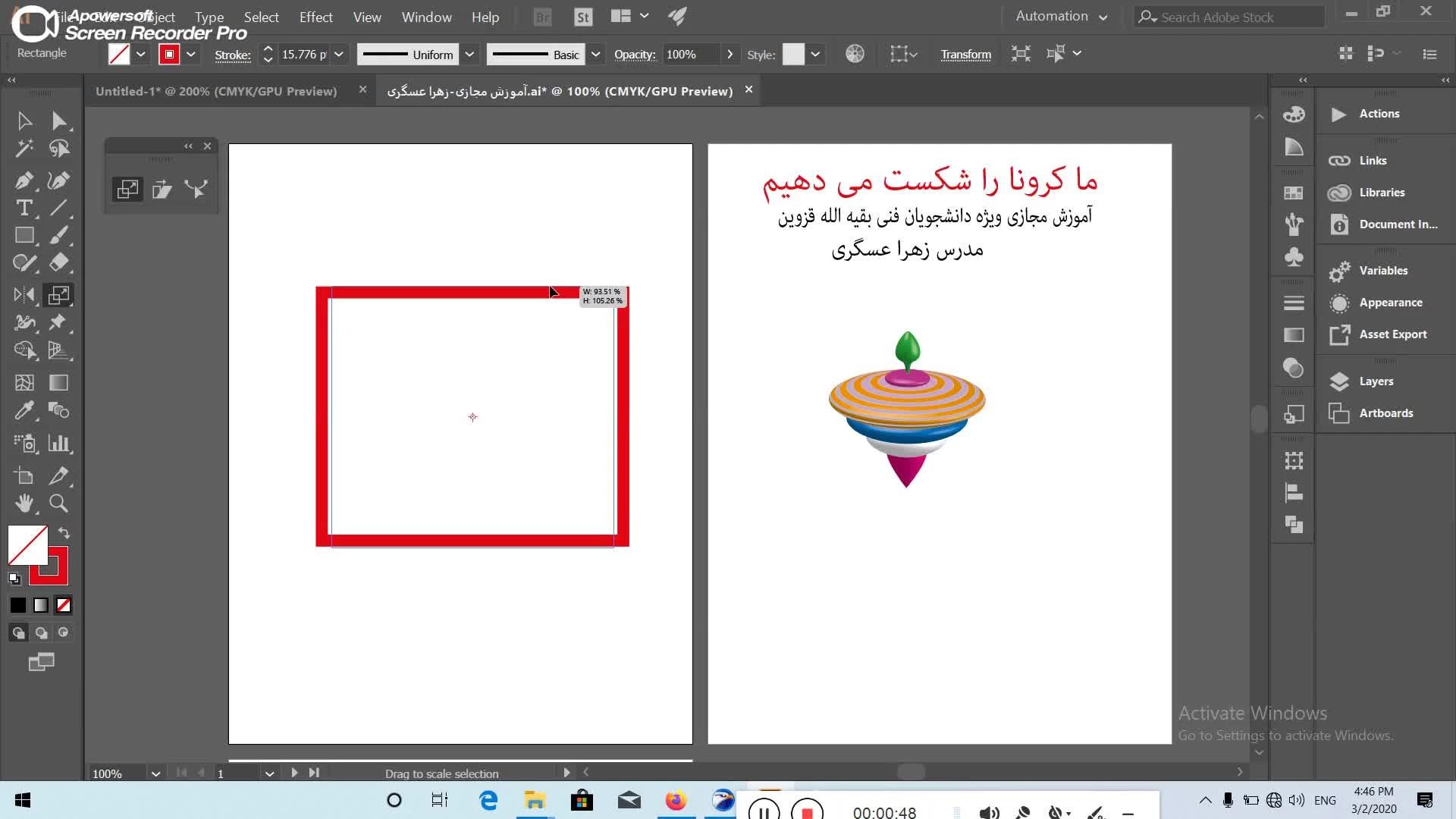Select the Type tool

[x=24, y=208]
